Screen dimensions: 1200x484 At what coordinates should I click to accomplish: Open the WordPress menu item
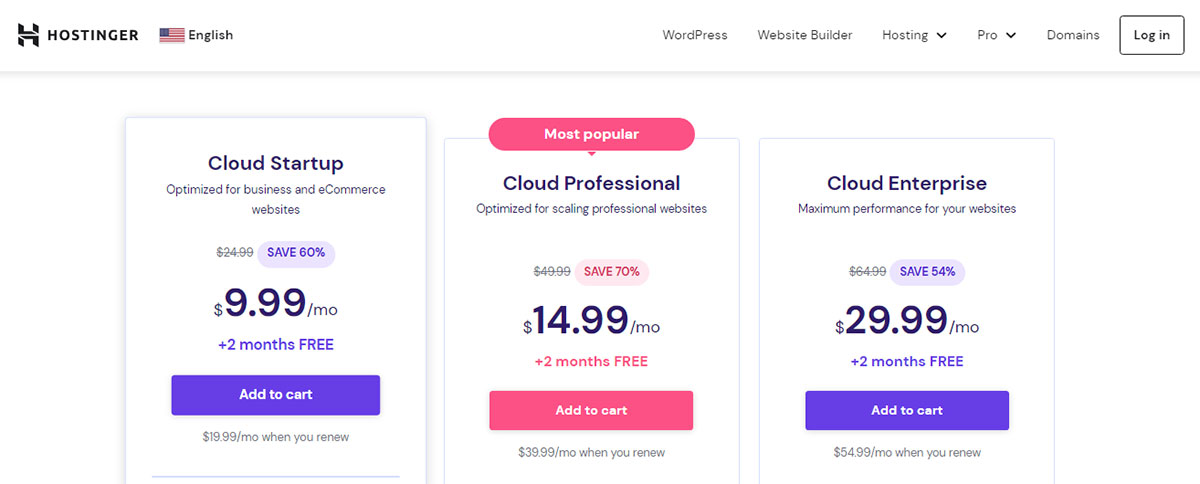[x=695, y=35]
